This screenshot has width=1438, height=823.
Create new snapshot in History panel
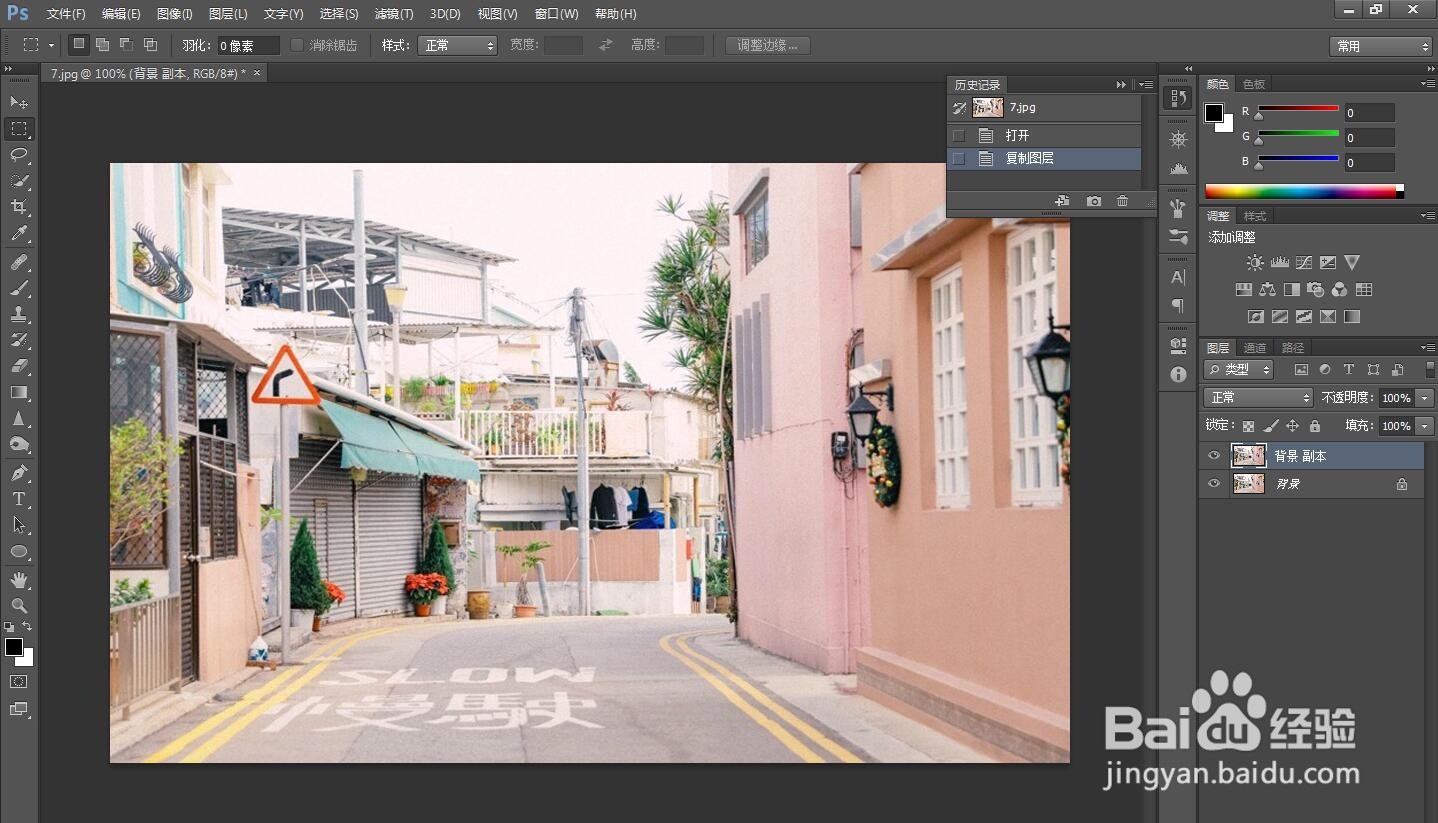coord(1094,201)
